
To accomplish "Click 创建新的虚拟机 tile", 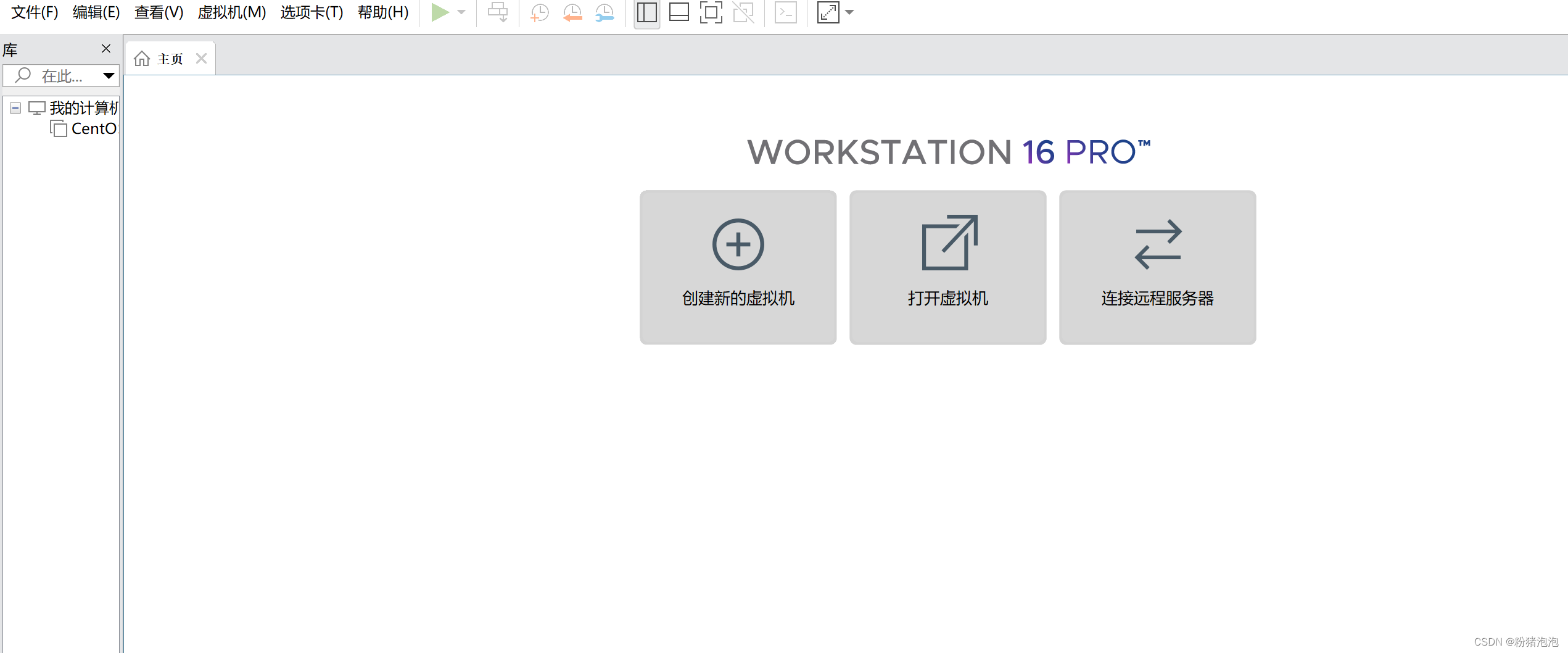I will [738, 267].
